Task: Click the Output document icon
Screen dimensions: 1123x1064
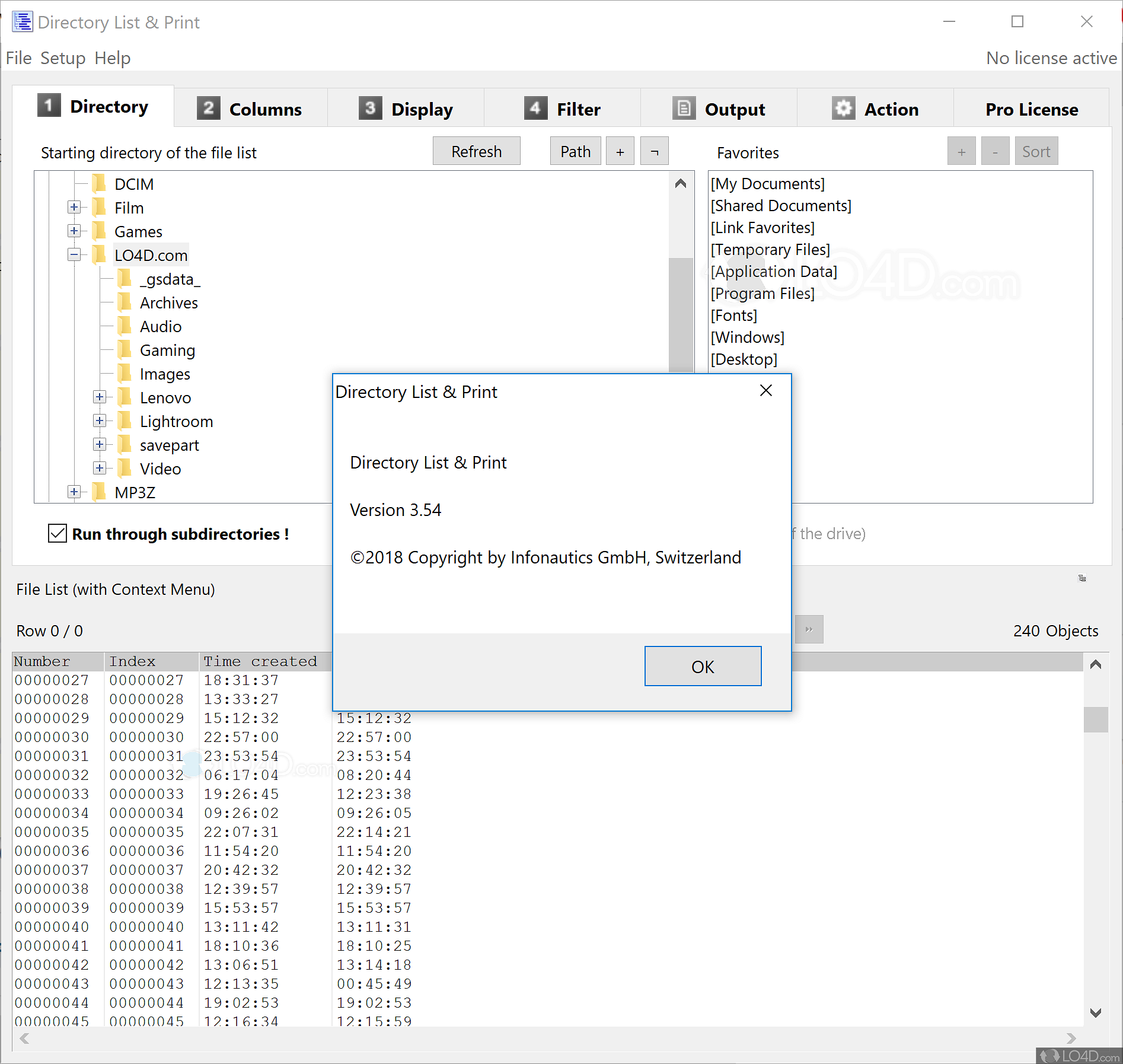Action: 683,108
